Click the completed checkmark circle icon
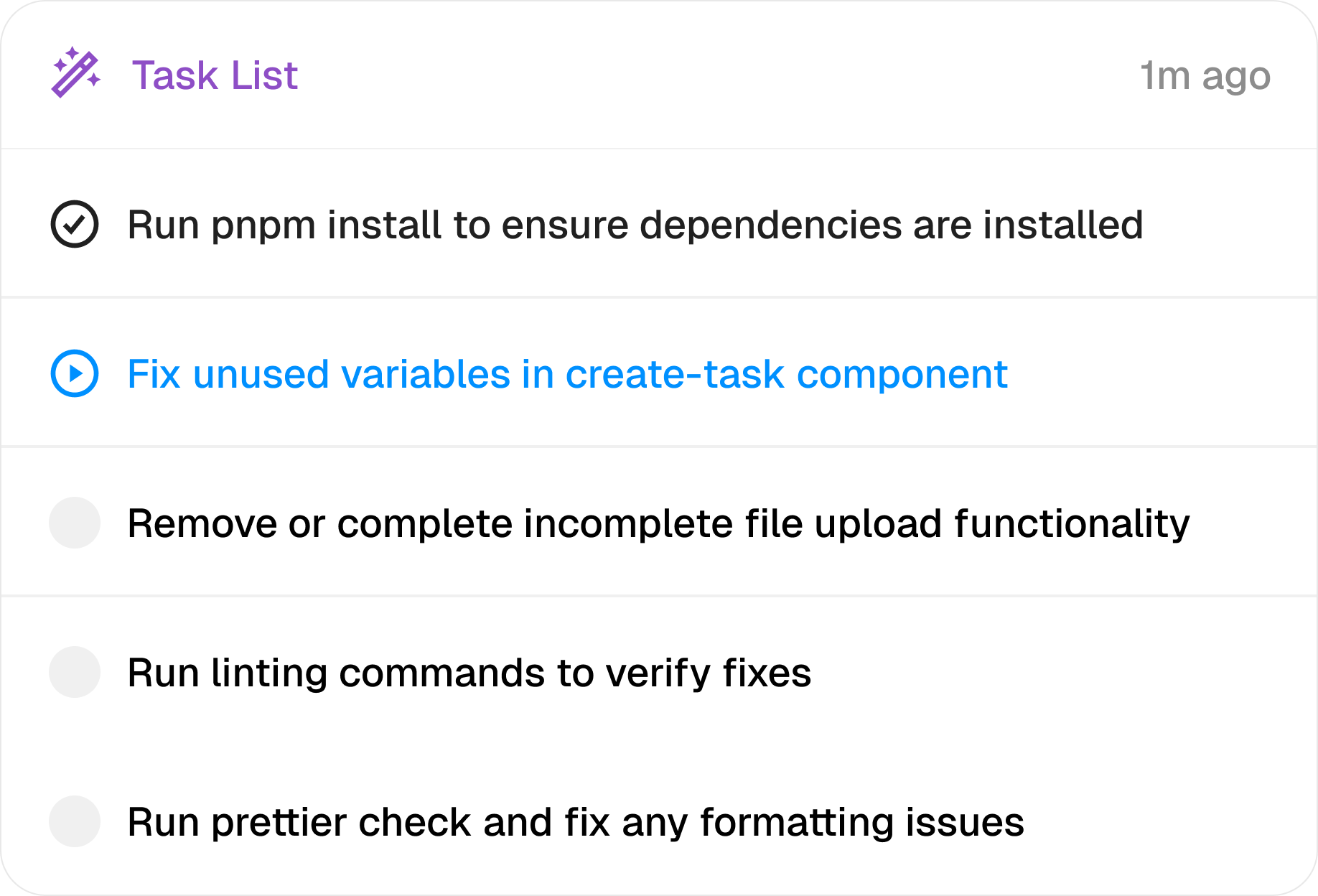1318x896 pixels. (75, 224)
